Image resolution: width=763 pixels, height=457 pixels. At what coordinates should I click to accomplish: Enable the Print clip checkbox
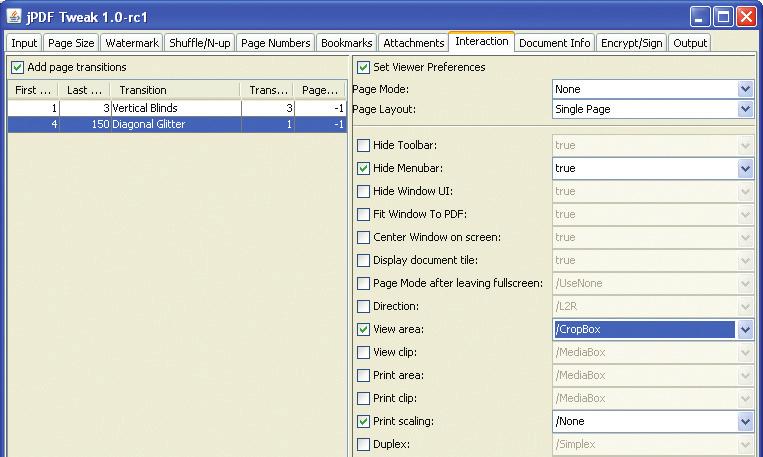363,398
